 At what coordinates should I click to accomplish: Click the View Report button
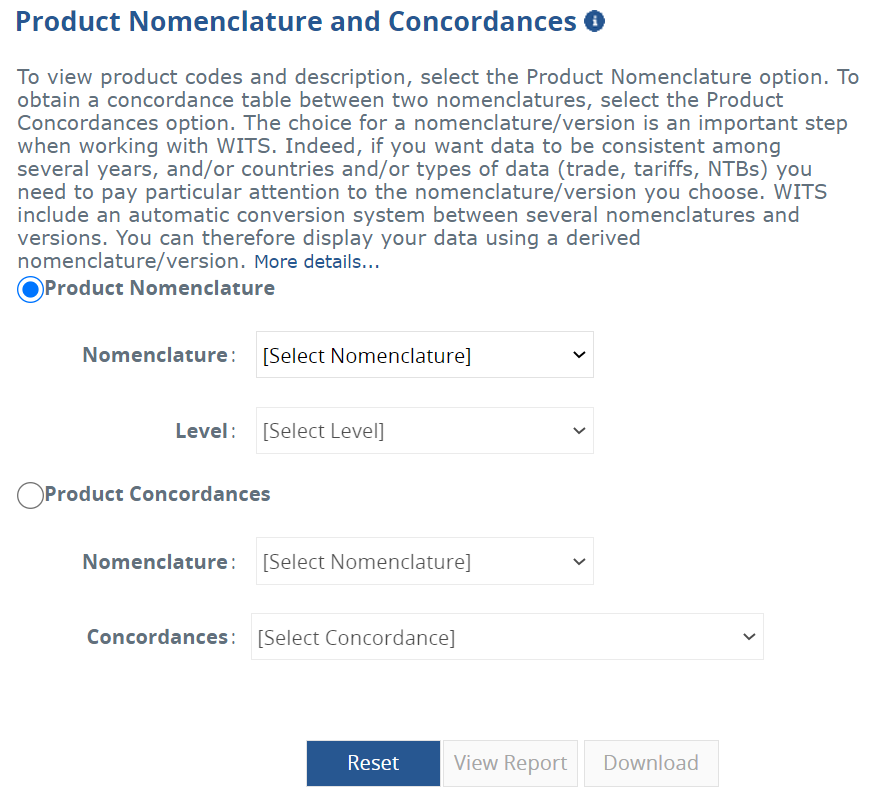[510, 763]
